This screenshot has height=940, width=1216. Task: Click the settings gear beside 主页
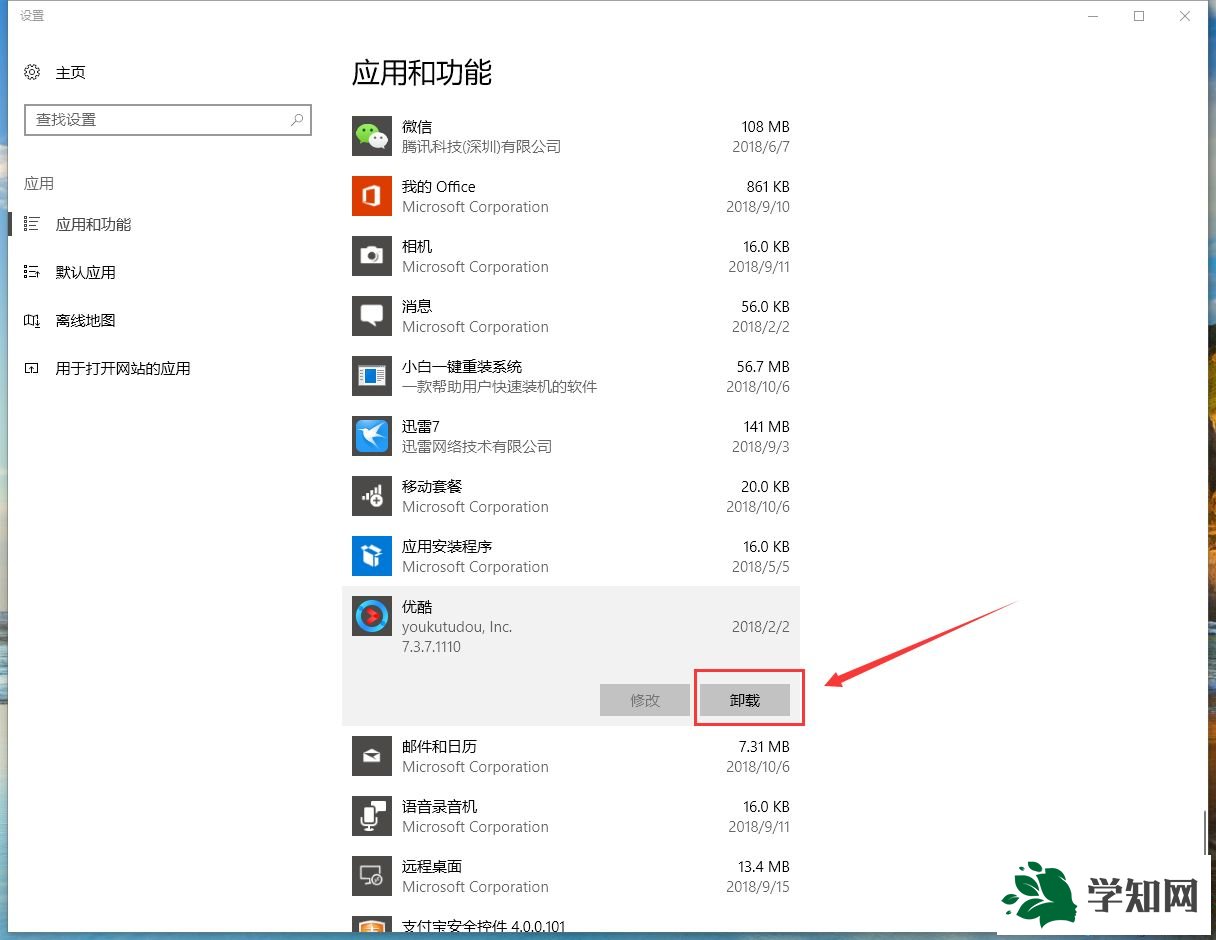tap(30, 72)
